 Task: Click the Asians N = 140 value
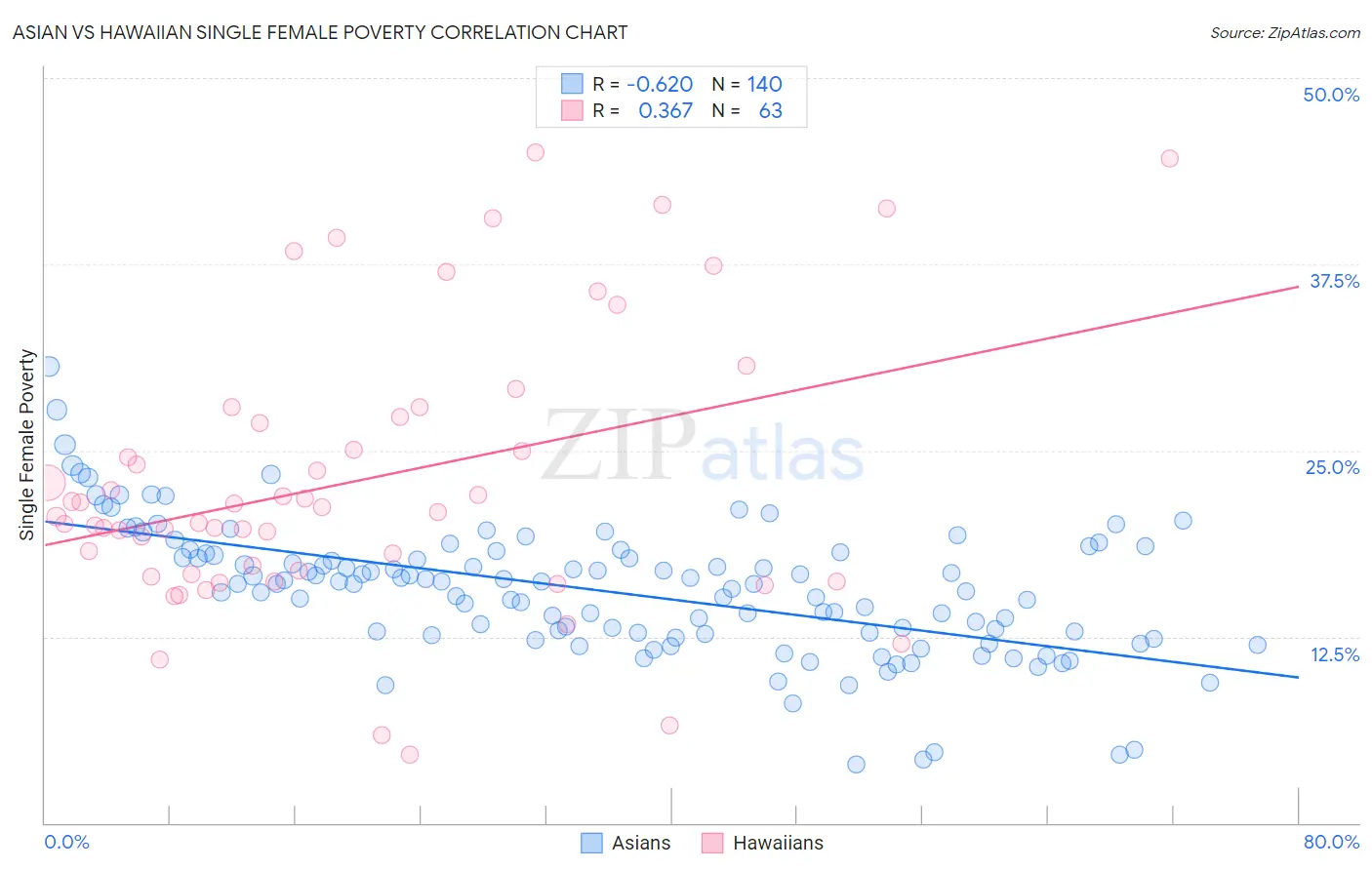(x=764, y=84)
